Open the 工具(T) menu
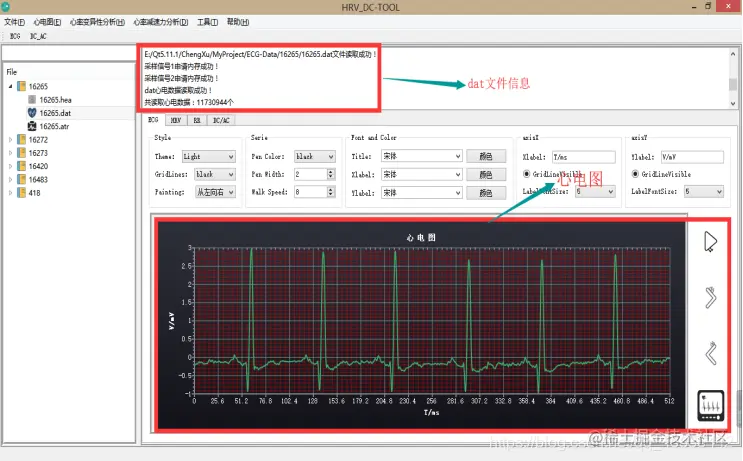The width and height of the screenshot is (743, 461). tap(208, 22)
